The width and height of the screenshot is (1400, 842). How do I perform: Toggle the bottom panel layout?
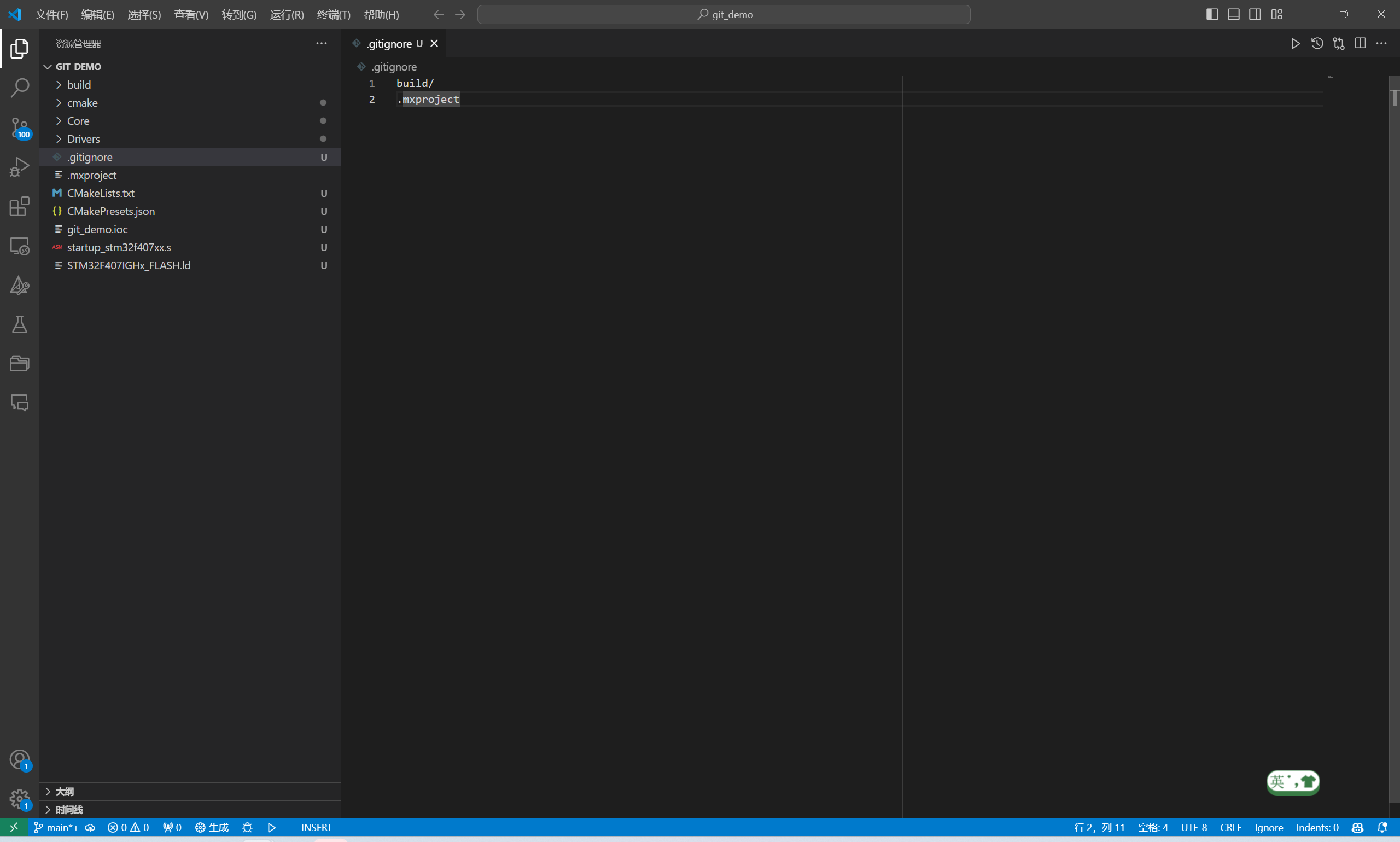[1233, 14]
